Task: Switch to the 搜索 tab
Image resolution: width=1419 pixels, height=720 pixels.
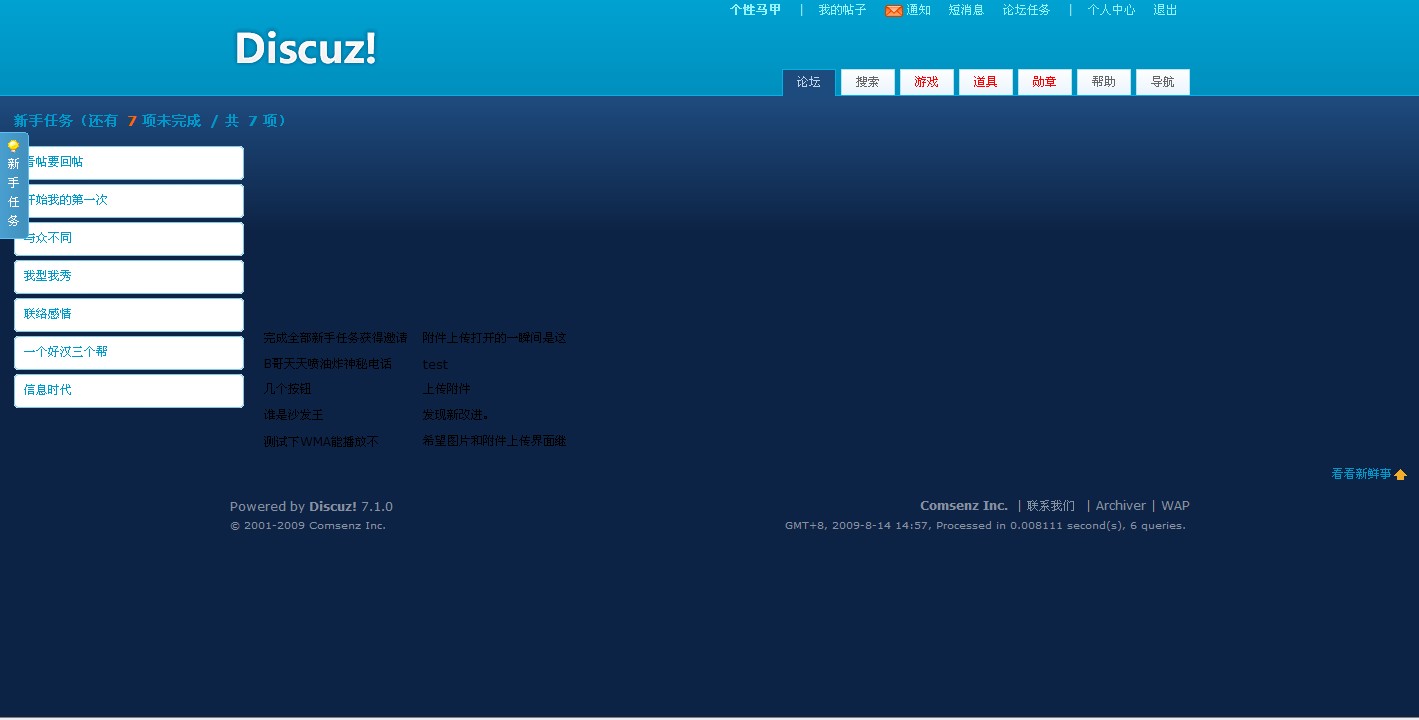Action: click(868, 82)
